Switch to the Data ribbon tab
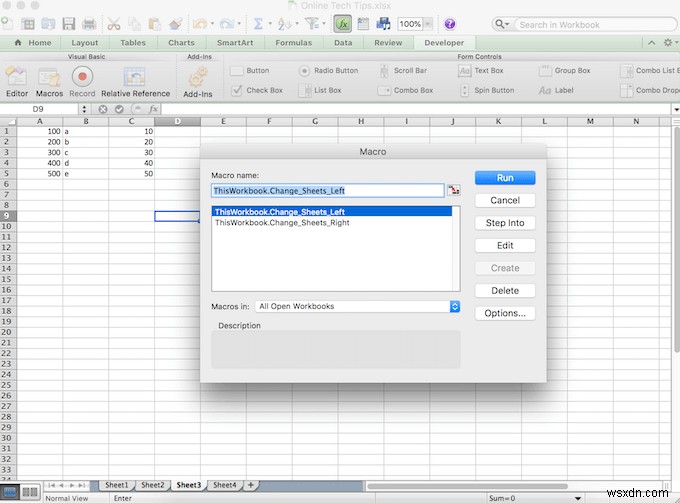This screenshot has width=680, height=503. tap(343, 42)
